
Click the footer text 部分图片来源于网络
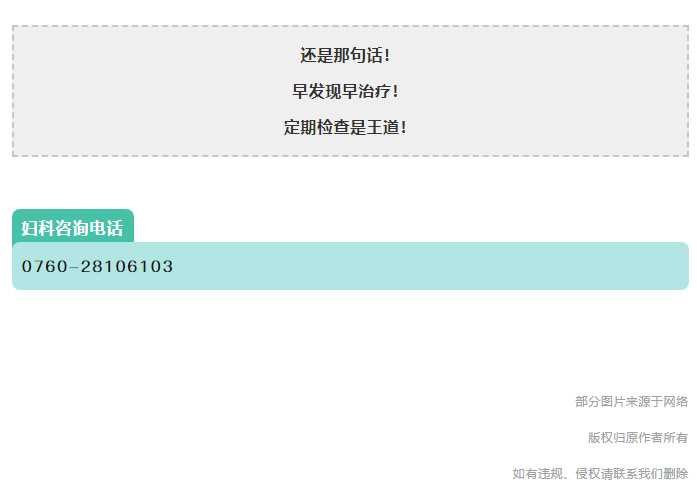coord(631,402)
